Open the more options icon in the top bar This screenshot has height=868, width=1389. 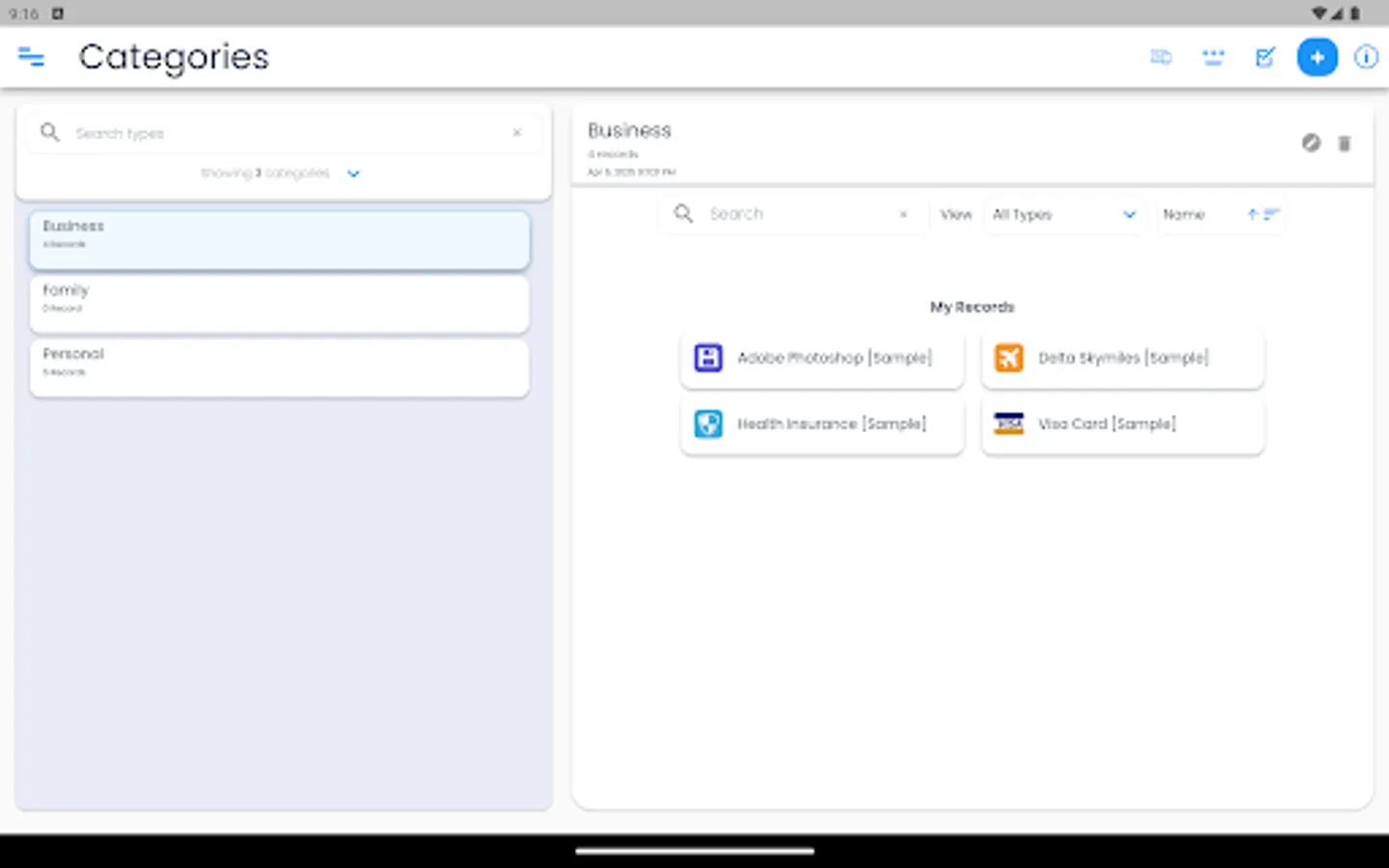coord(1212,57)
